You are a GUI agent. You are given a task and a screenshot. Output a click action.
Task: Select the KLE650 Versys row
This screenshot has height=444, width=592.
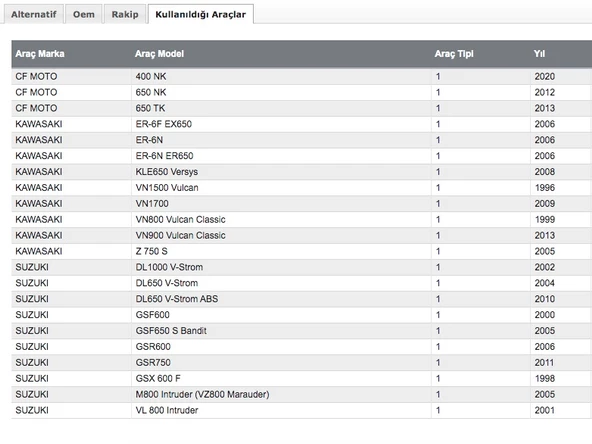coord(302,171)
